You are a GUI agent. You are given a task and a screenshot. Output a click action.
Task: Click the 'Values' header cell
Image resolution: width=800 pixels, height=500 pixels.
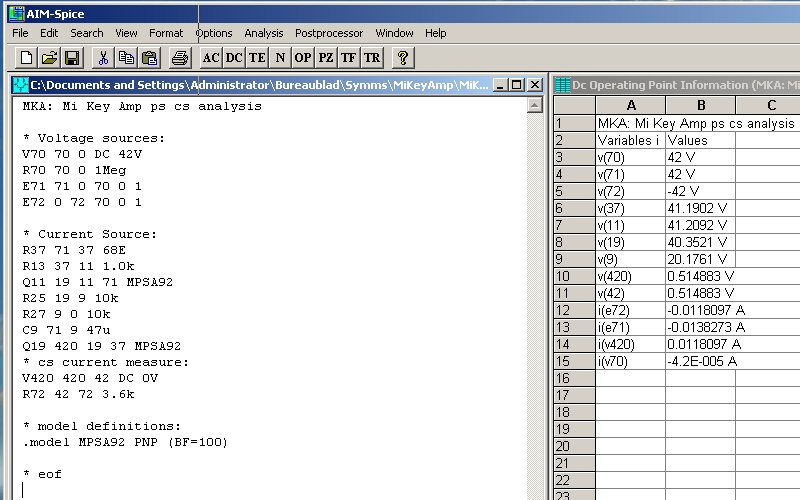point(701,140)
